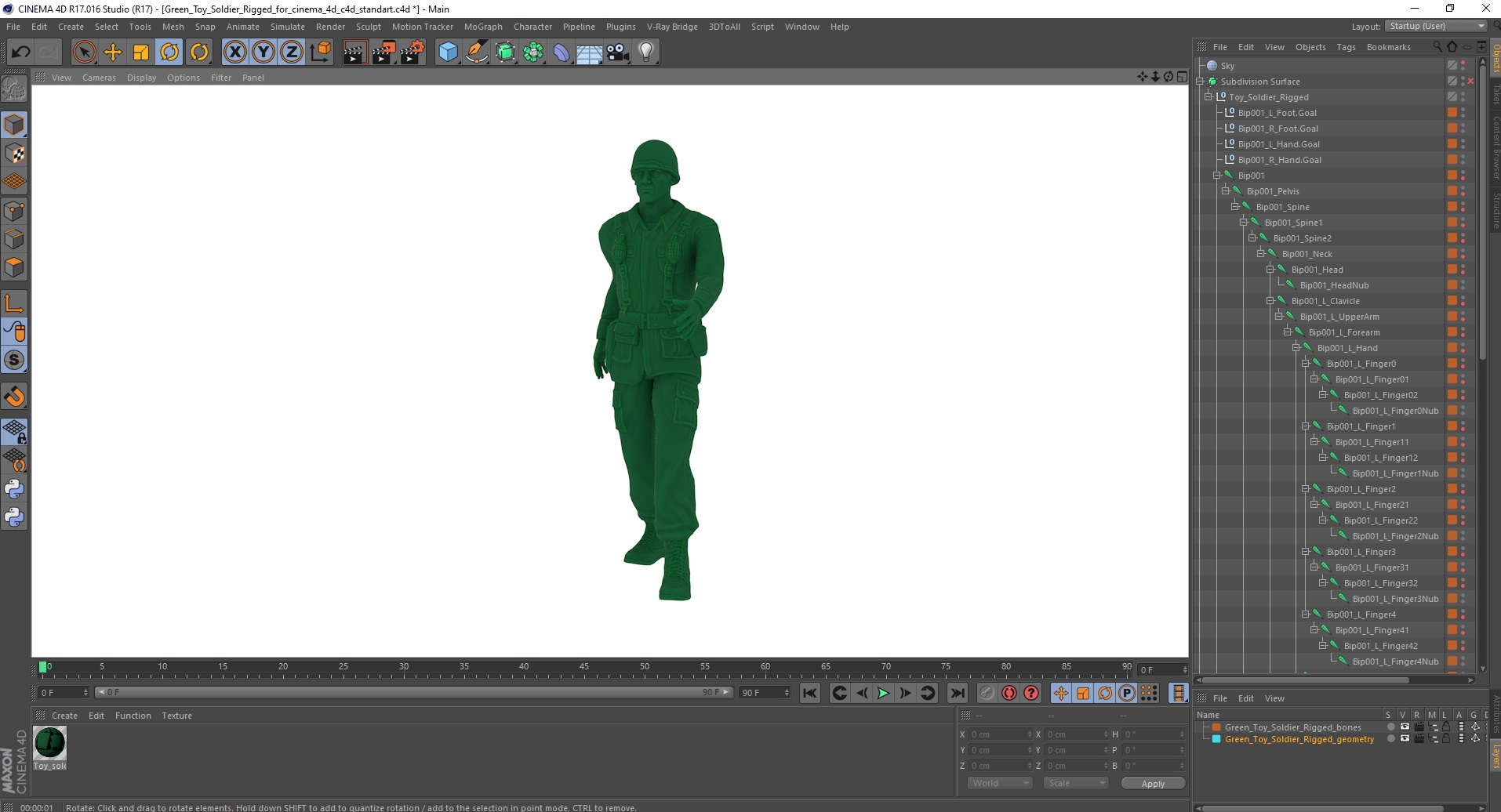Viewport: 1501px width, 812px height.
Task: Add a Light object
Action: pos(646,53)
